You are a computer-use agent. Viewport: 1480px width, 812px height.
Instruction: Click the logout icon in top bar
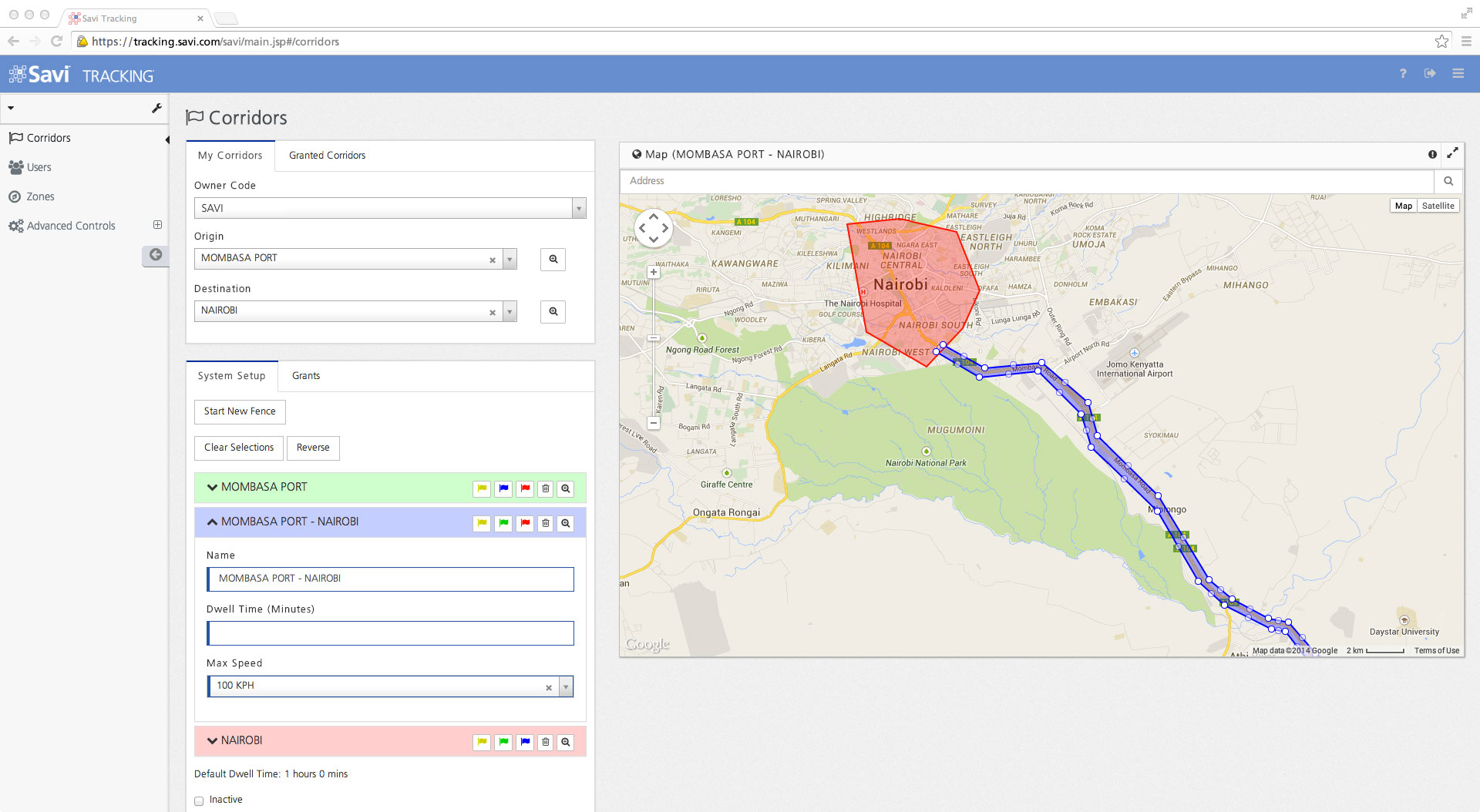pyautogui.click(x=1430, y=73)
